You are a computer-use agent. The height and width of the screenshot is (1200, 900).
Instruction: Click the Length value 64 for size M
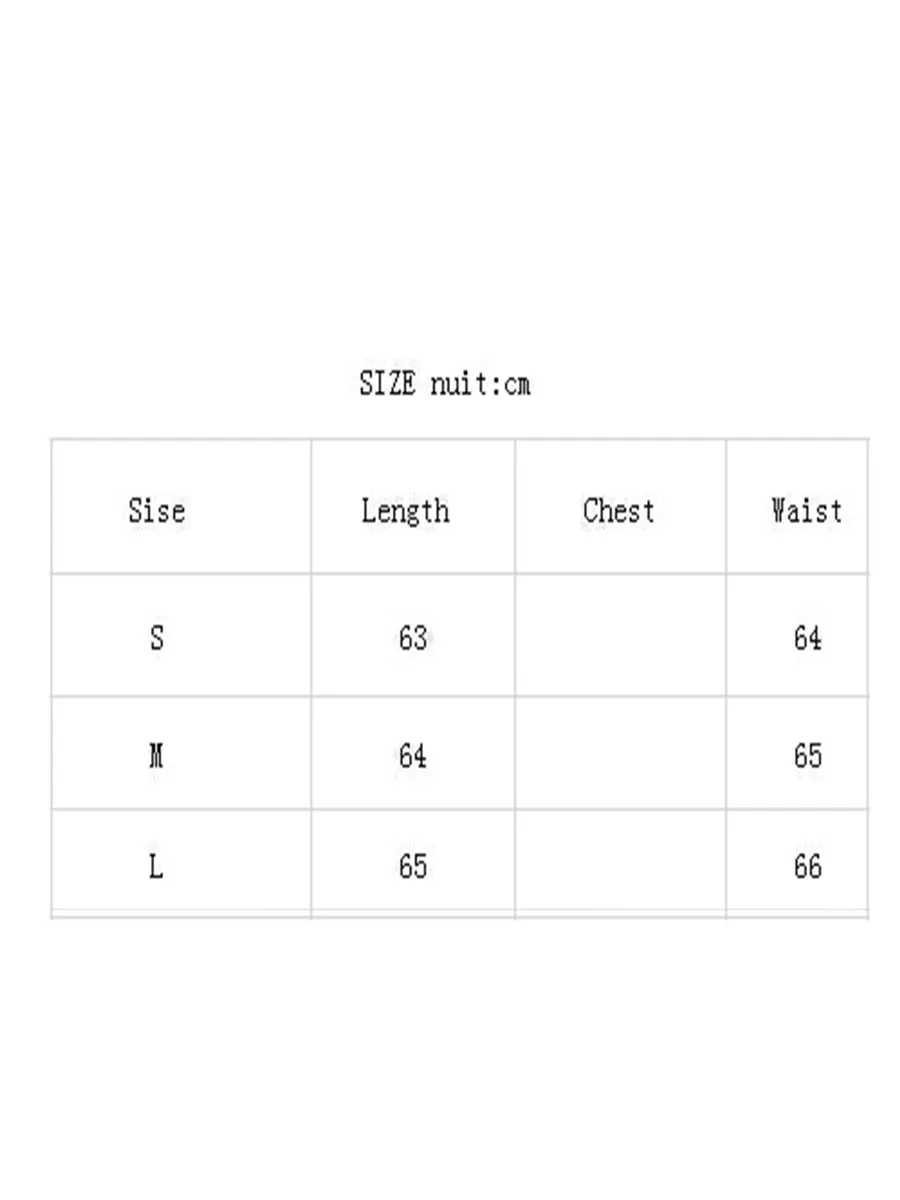pos(412,755)
